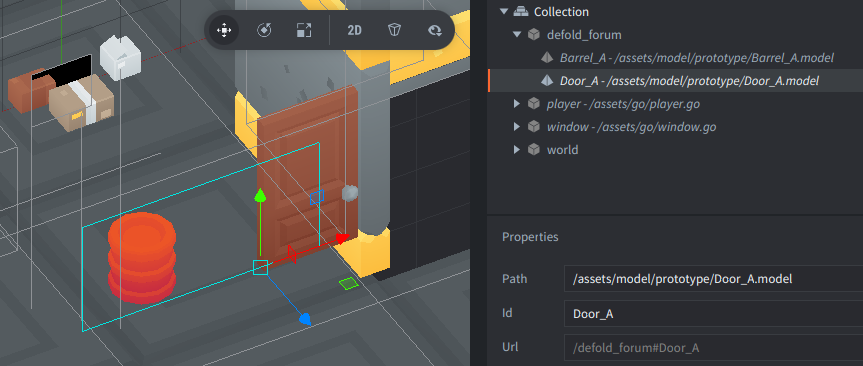The image size is (863, 366).
Task: Toggle 2D view mode
Action: coord(354,30)
